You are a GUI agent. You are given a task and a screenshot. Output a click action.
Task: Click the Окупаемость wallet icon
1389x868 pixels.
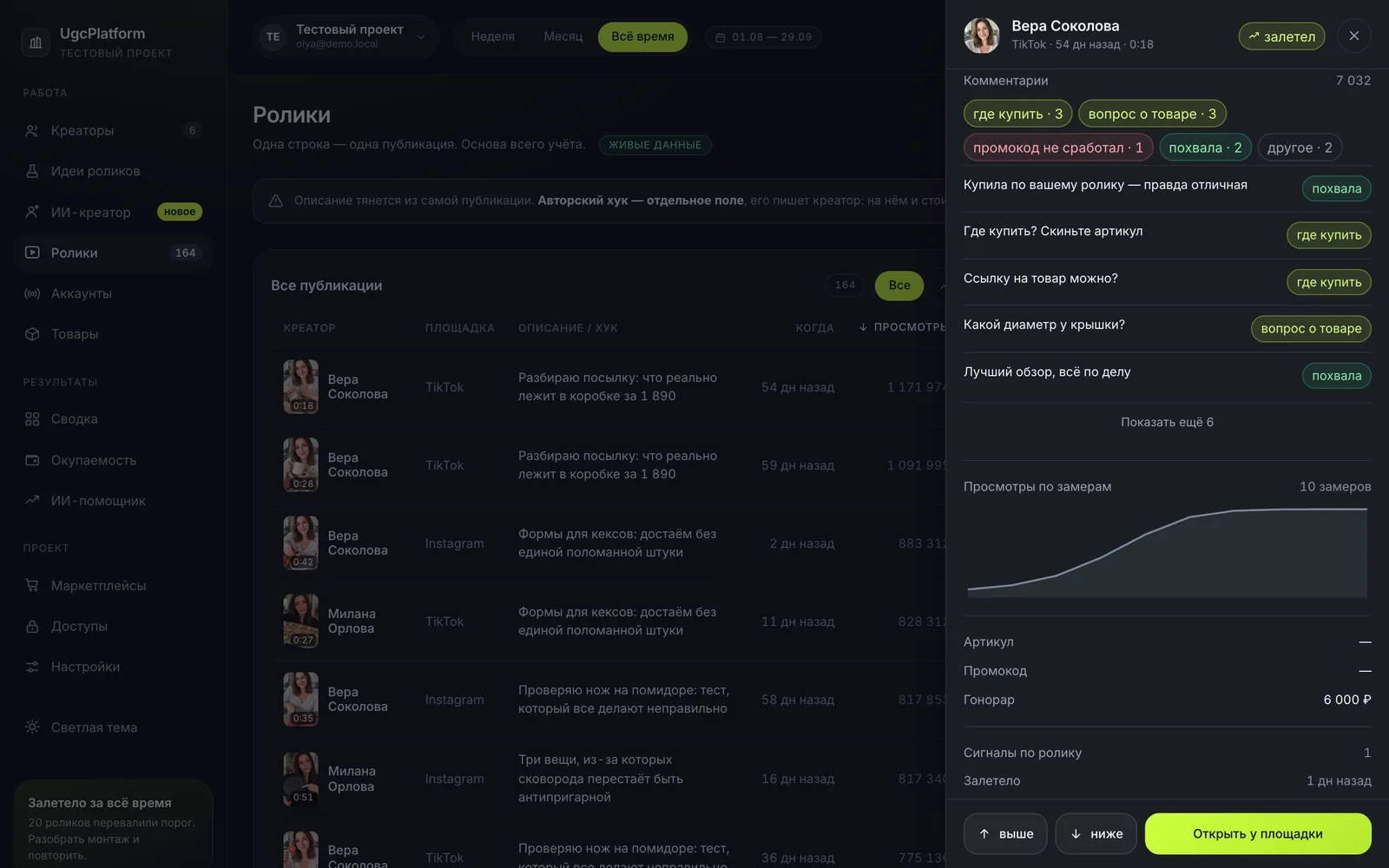(32, 460)
